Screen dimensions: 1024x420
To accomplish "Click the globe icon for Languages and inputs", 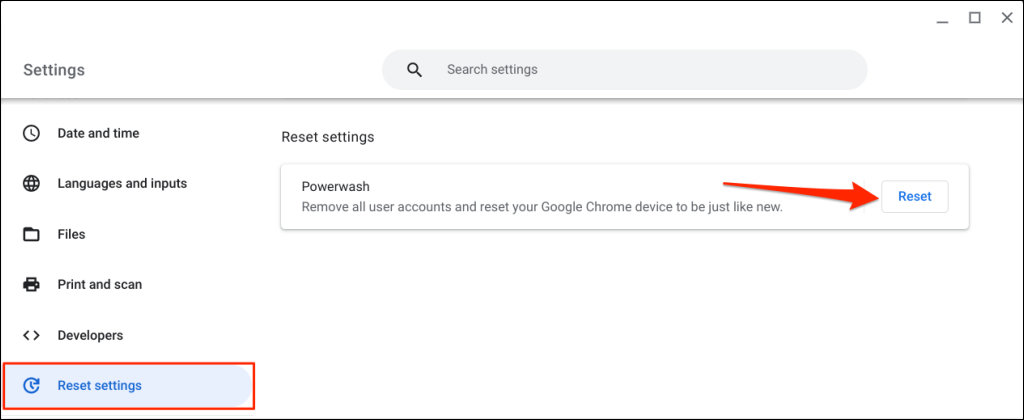I will (32, 184).
